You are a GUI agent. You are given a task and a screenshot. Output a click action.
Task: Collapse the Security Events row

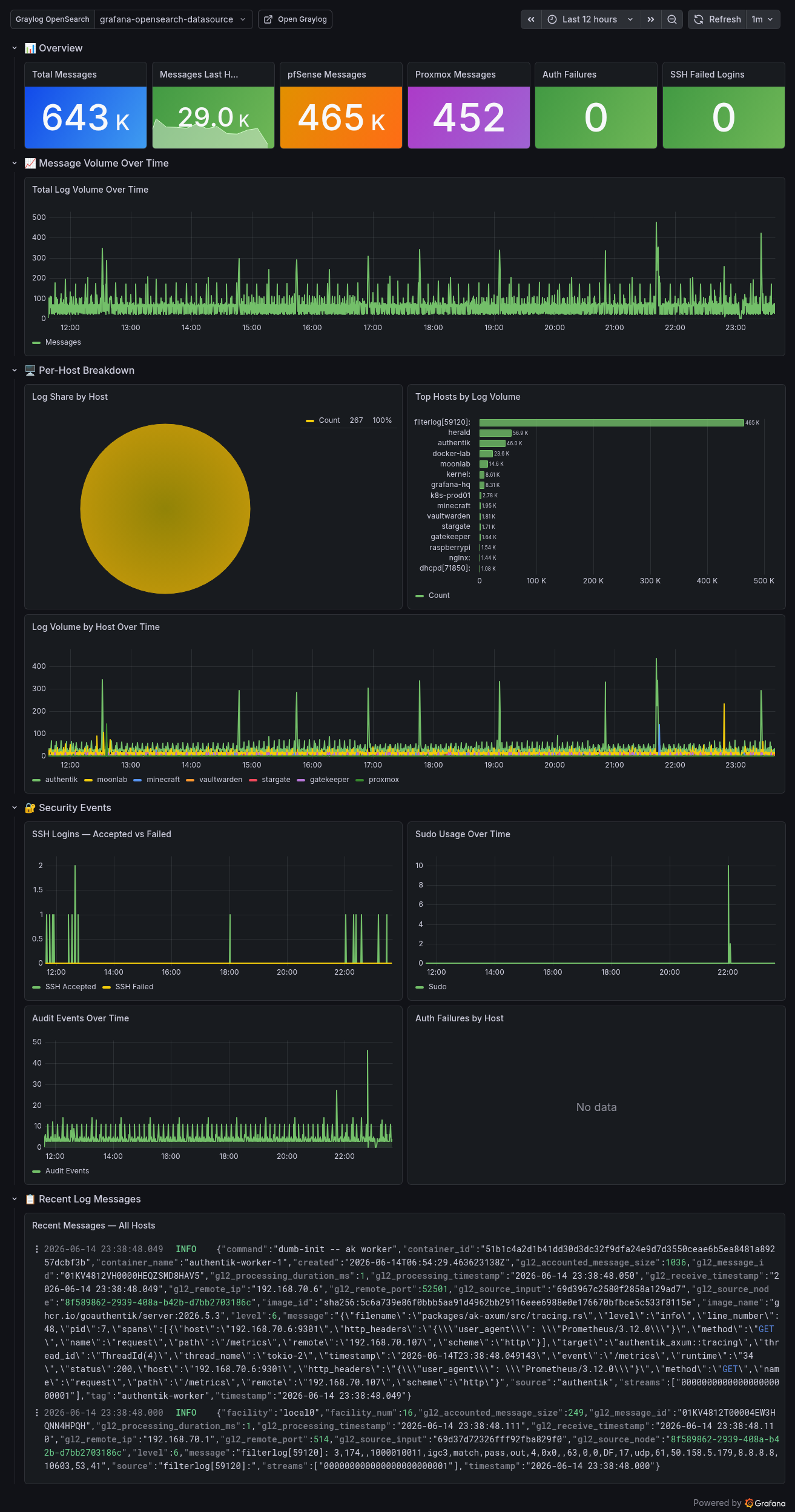15,808
